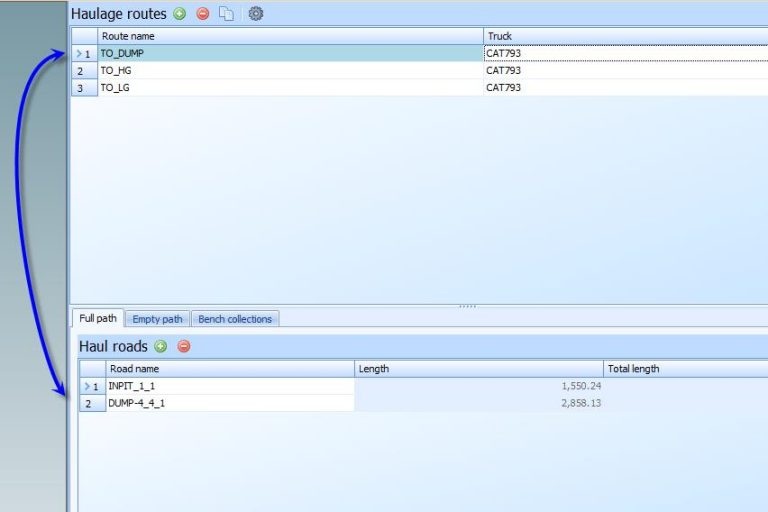Image resolution: width=768 pixels, height=512 pixels.
Task: Open haulage routes settings gear
Action: click(255, 14)
